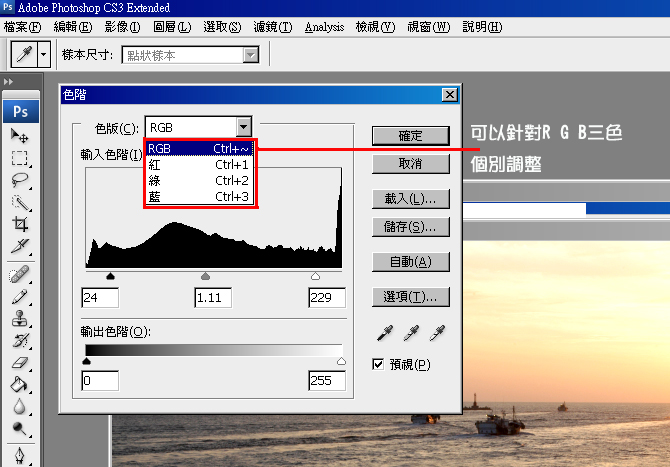The width and height of the screenshot is (670, 467).
Task: Open the 色版 channel dropdown arrow
Action: point(243,127)
